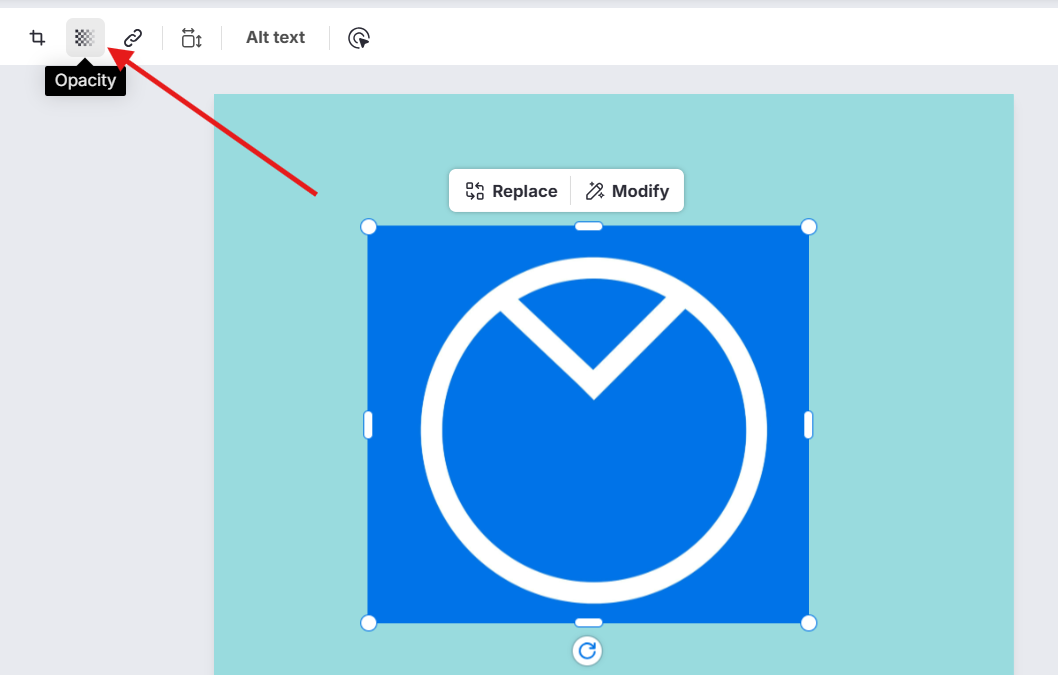Click the left-middle edge resize handle
The image size is (1058, 675).
point(368,425)
